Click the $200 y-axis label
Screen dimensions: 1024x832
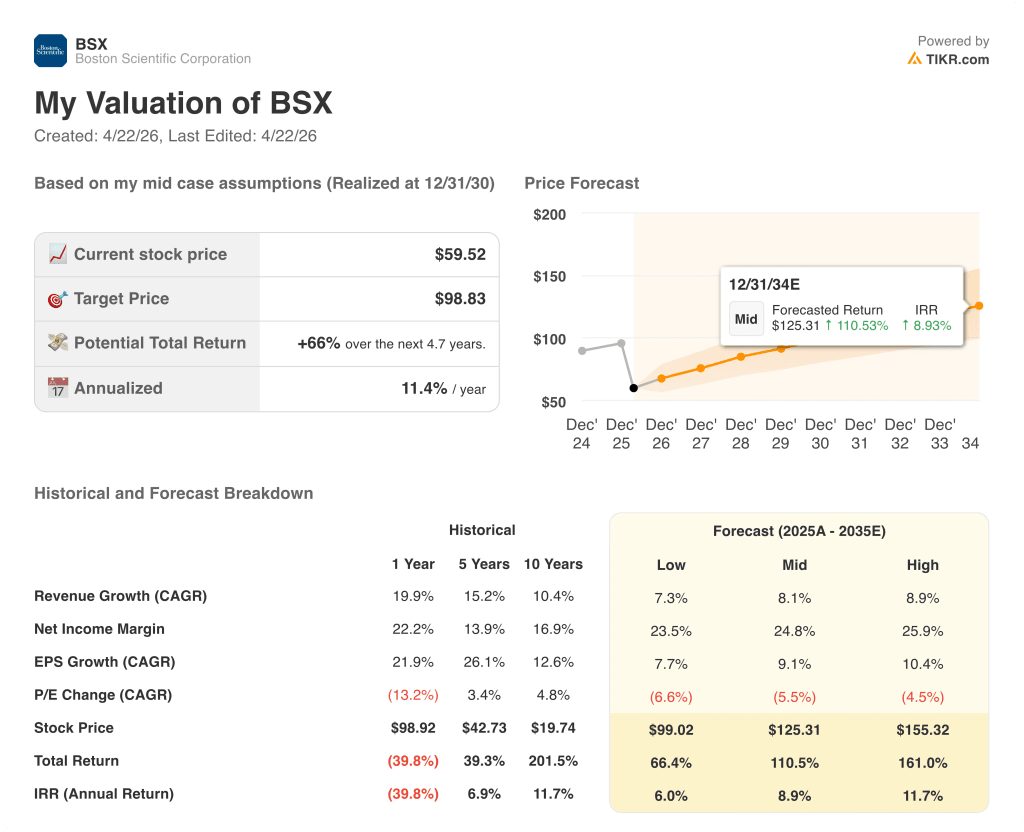549,214
